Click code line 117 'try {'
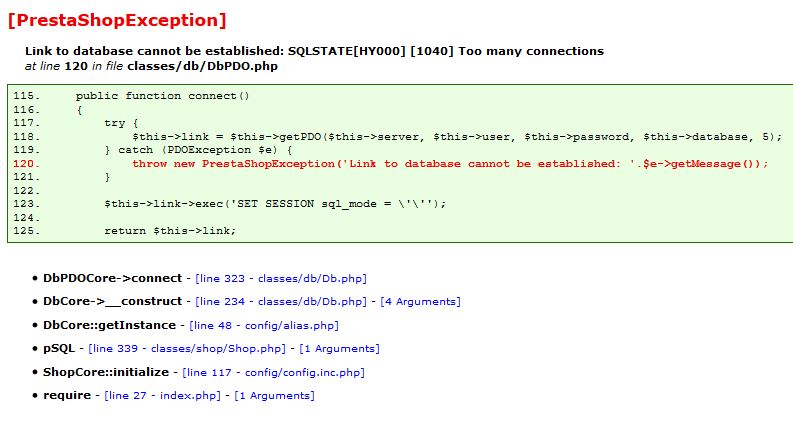The image size is (793, 424). (76, 123)
